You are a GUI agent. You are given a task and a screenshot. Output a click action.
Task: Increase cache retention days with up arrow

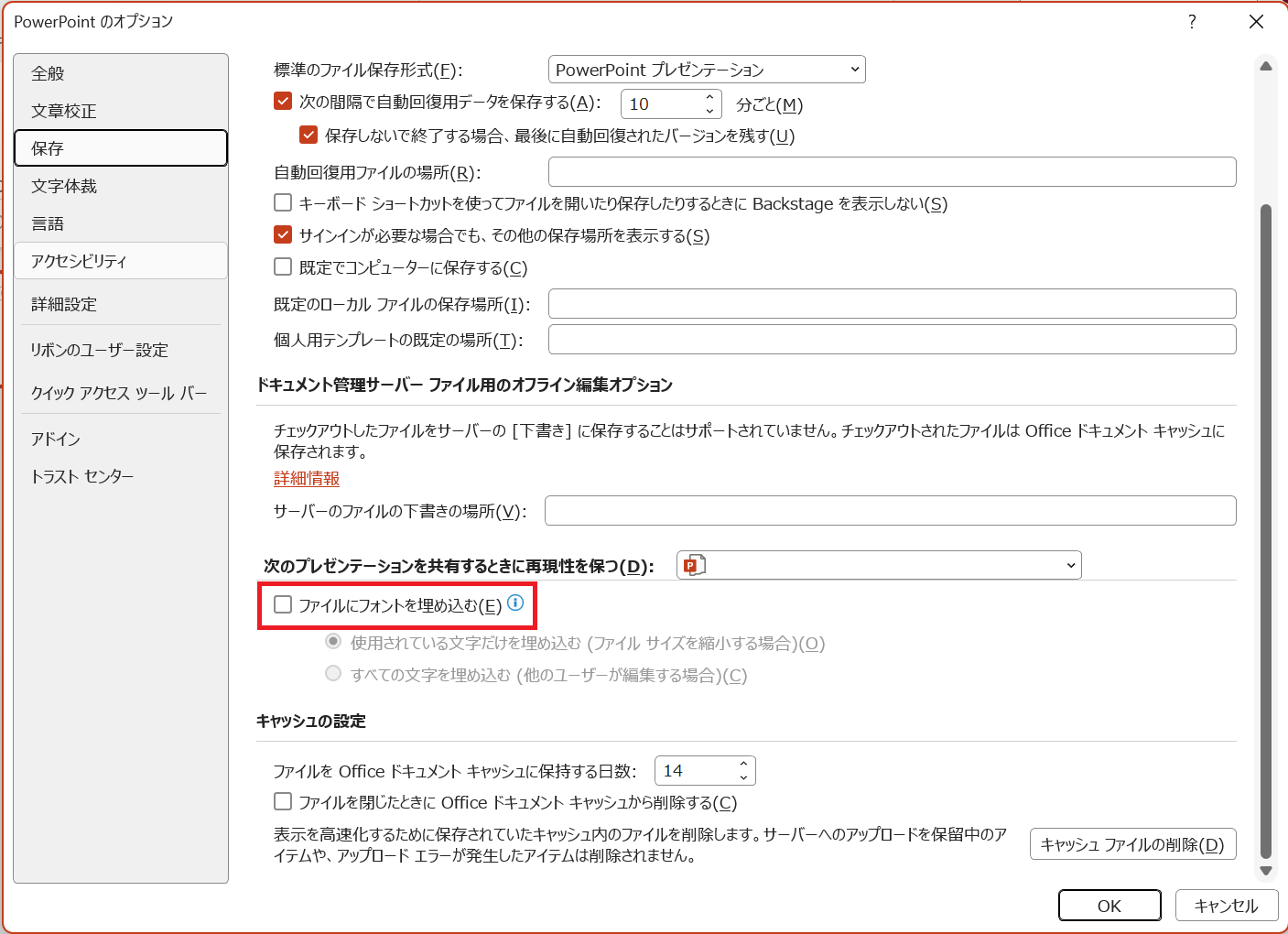coord(743,763)
